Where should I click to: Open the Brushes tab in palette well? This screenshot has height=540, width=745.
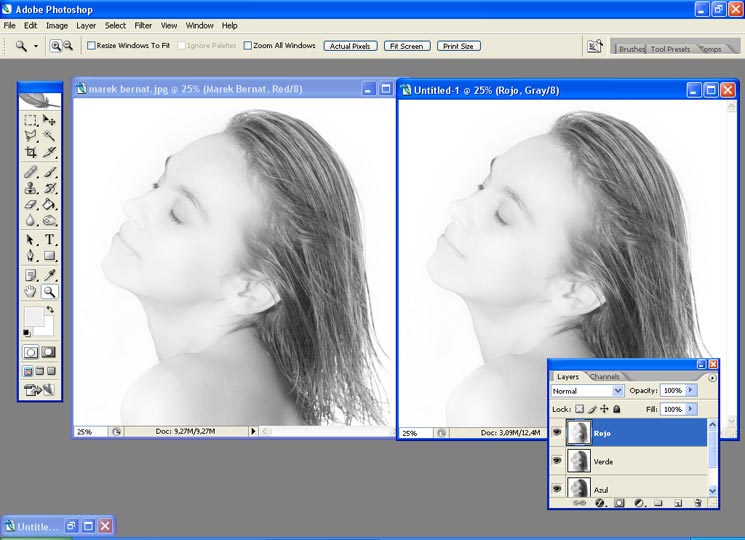click(x=631, y=49)
